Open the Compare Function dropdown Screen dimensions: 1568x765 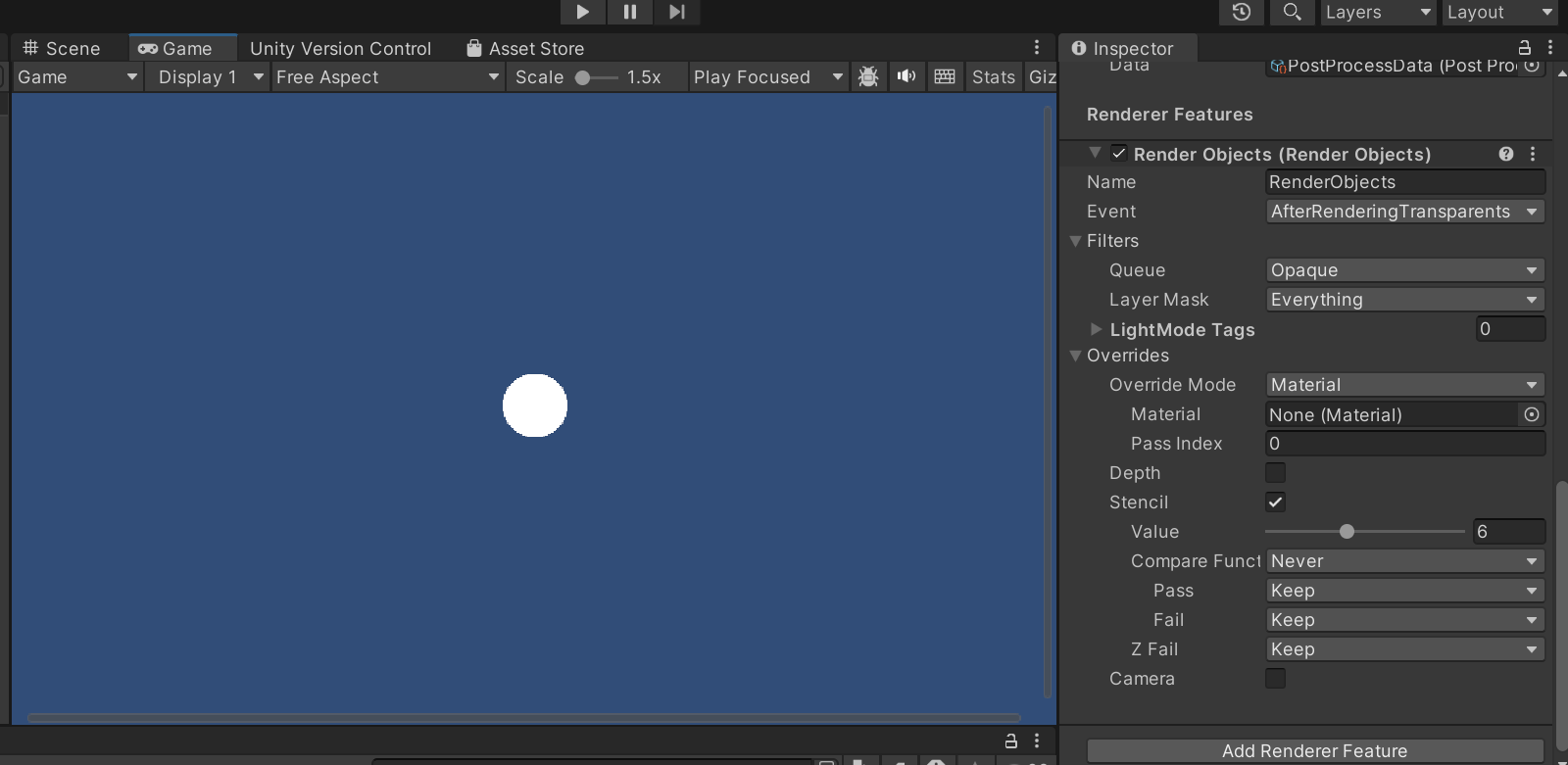(1403, 561)
